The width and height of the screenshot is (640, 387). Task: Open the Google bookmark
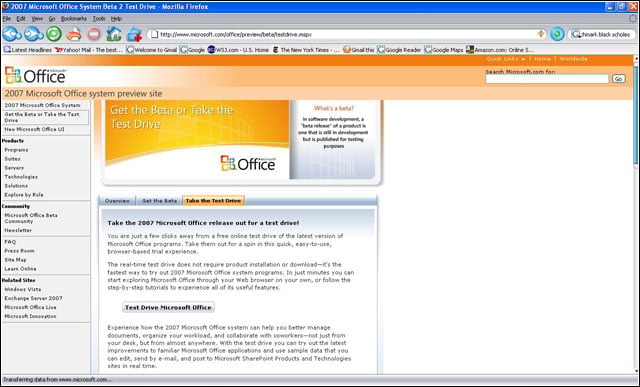(x=192, y=50)
